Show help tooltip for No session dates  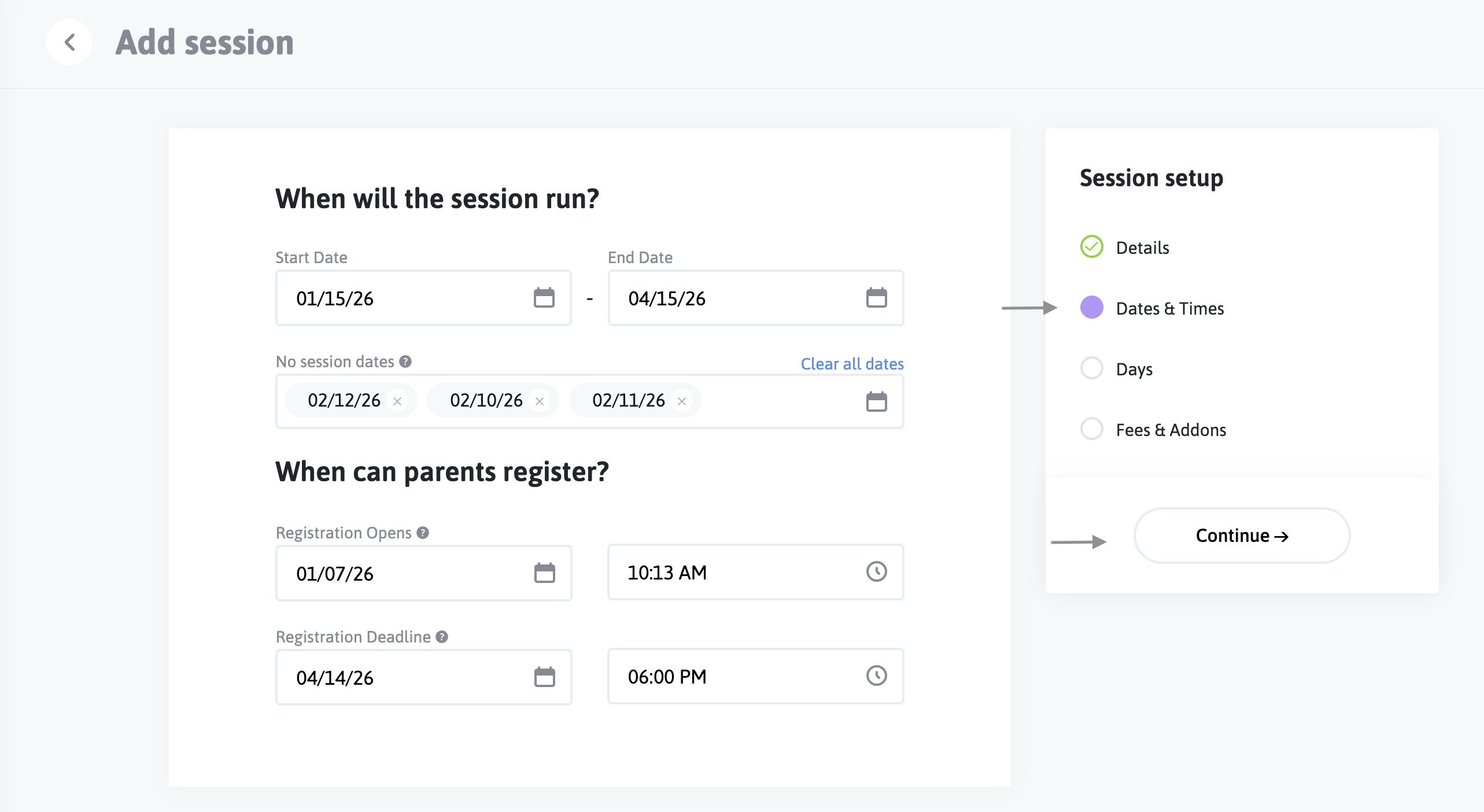405,361
